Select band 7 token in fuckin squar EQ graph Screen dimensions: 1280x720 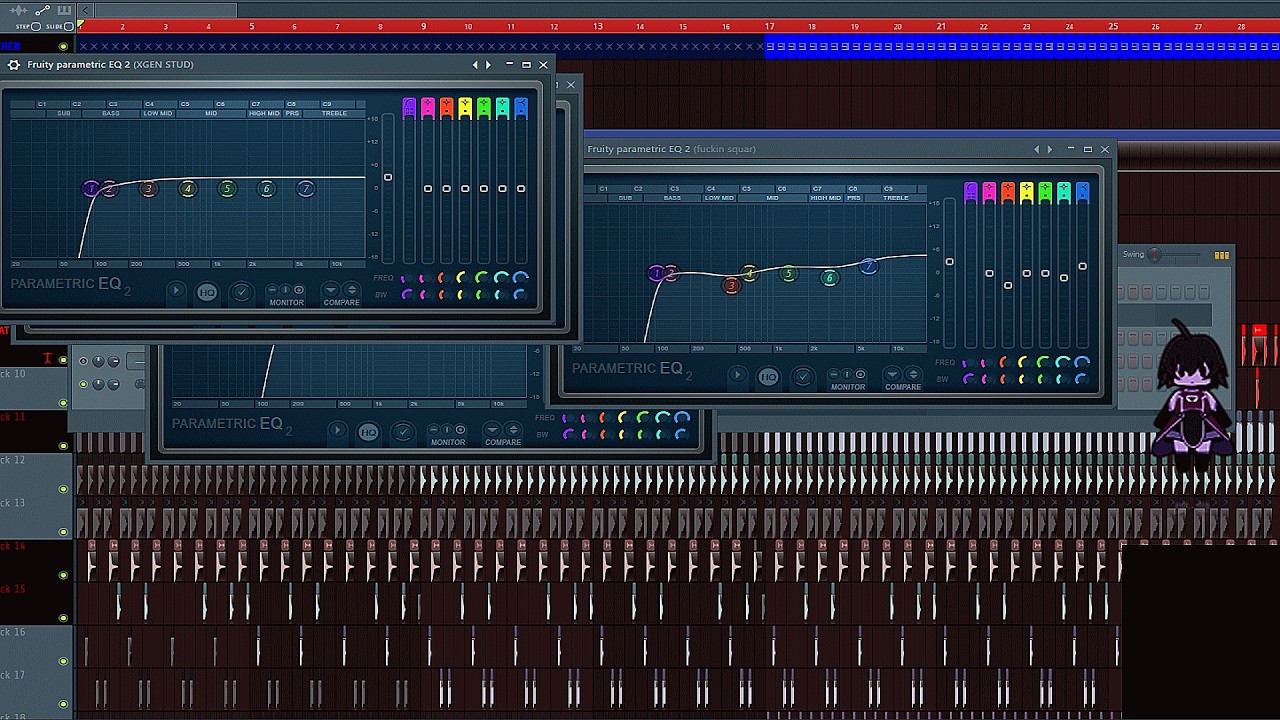868,266
